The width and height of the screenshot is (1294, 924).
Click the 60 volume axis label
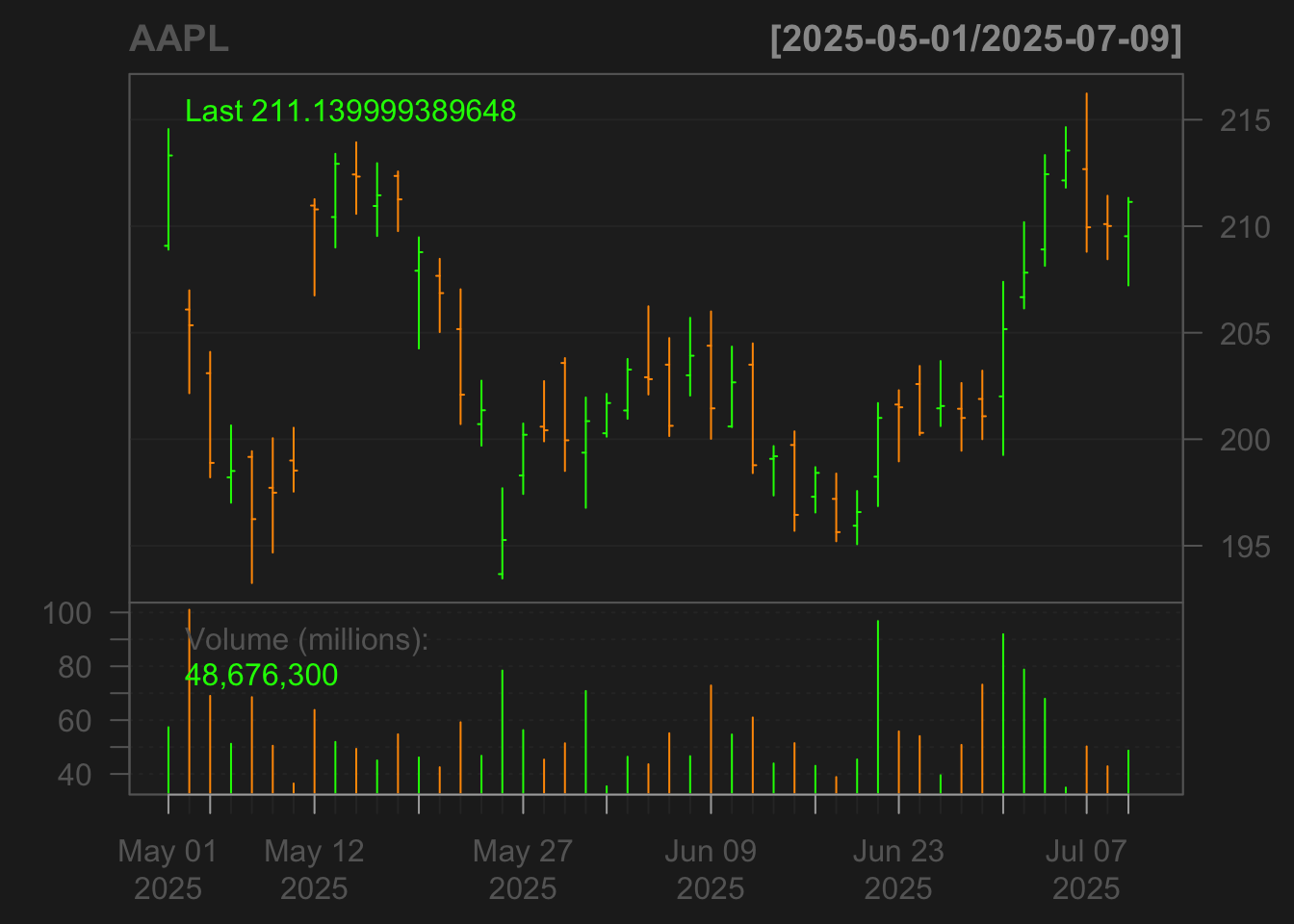coord(74,721)
